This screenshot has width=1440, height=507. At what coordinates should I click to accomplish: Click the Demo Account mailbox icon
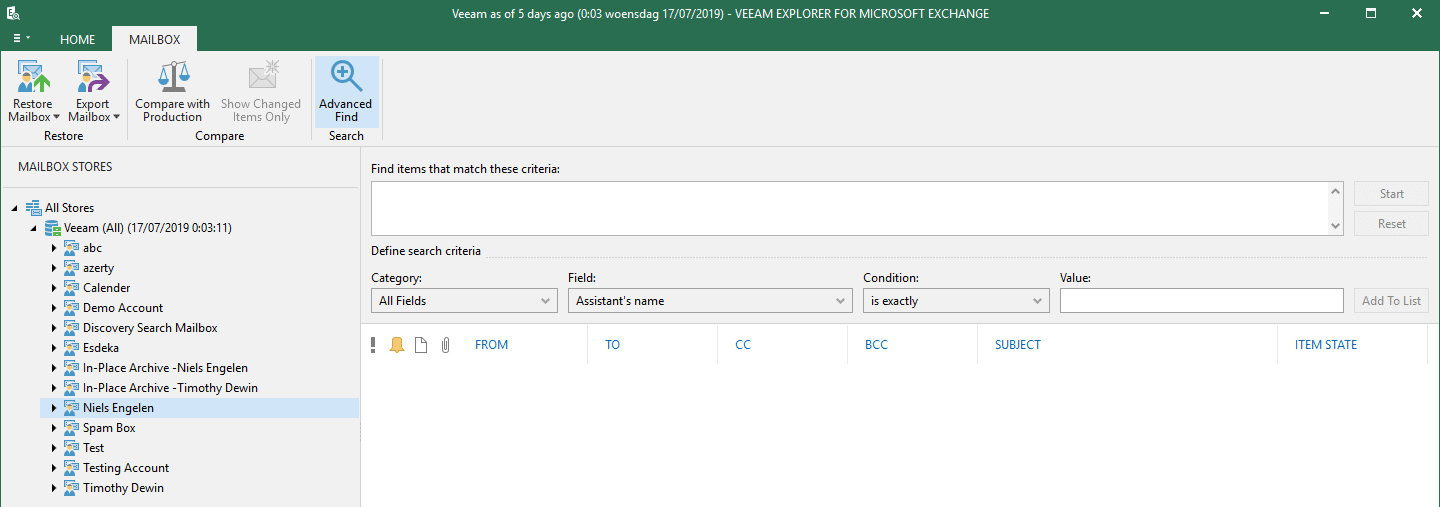pos(71,308)
